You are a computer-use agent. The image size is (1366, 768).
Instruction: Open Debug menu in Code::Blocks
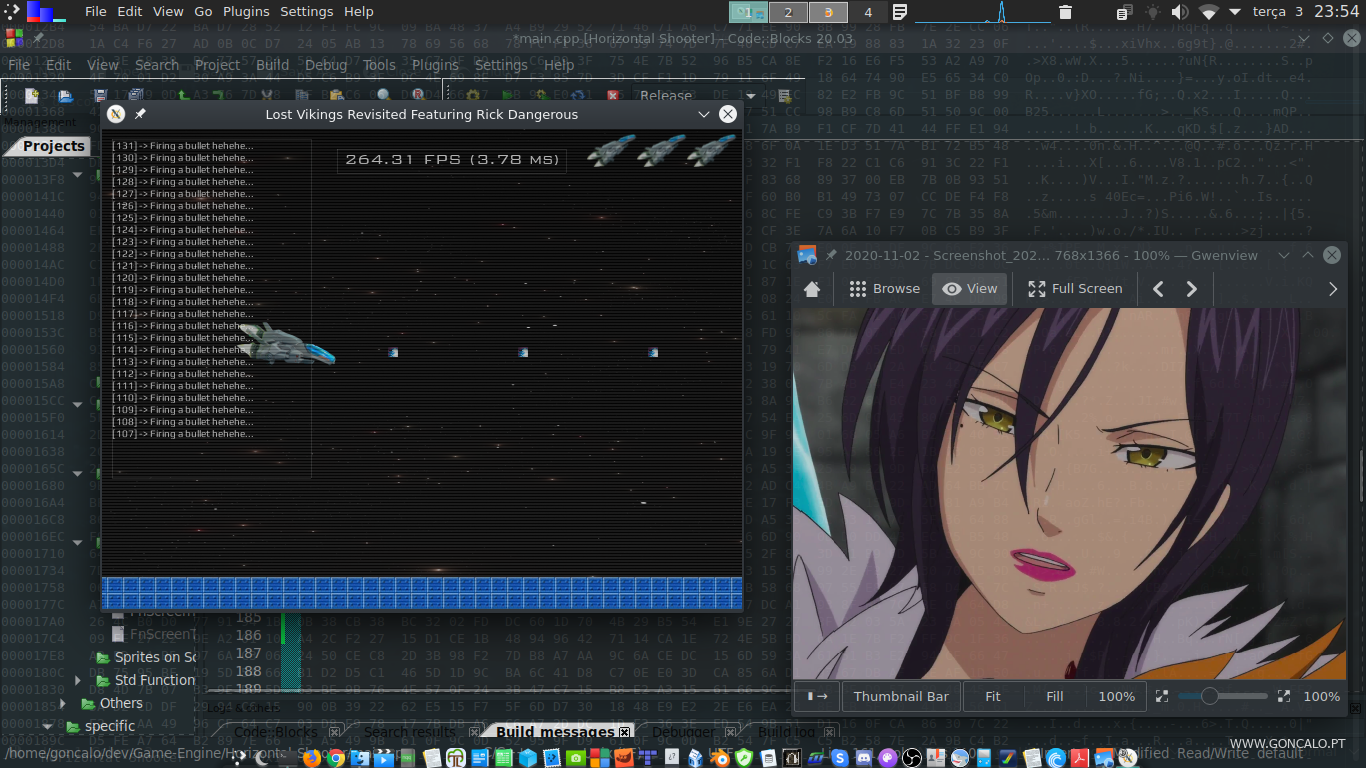coord(326,65)
